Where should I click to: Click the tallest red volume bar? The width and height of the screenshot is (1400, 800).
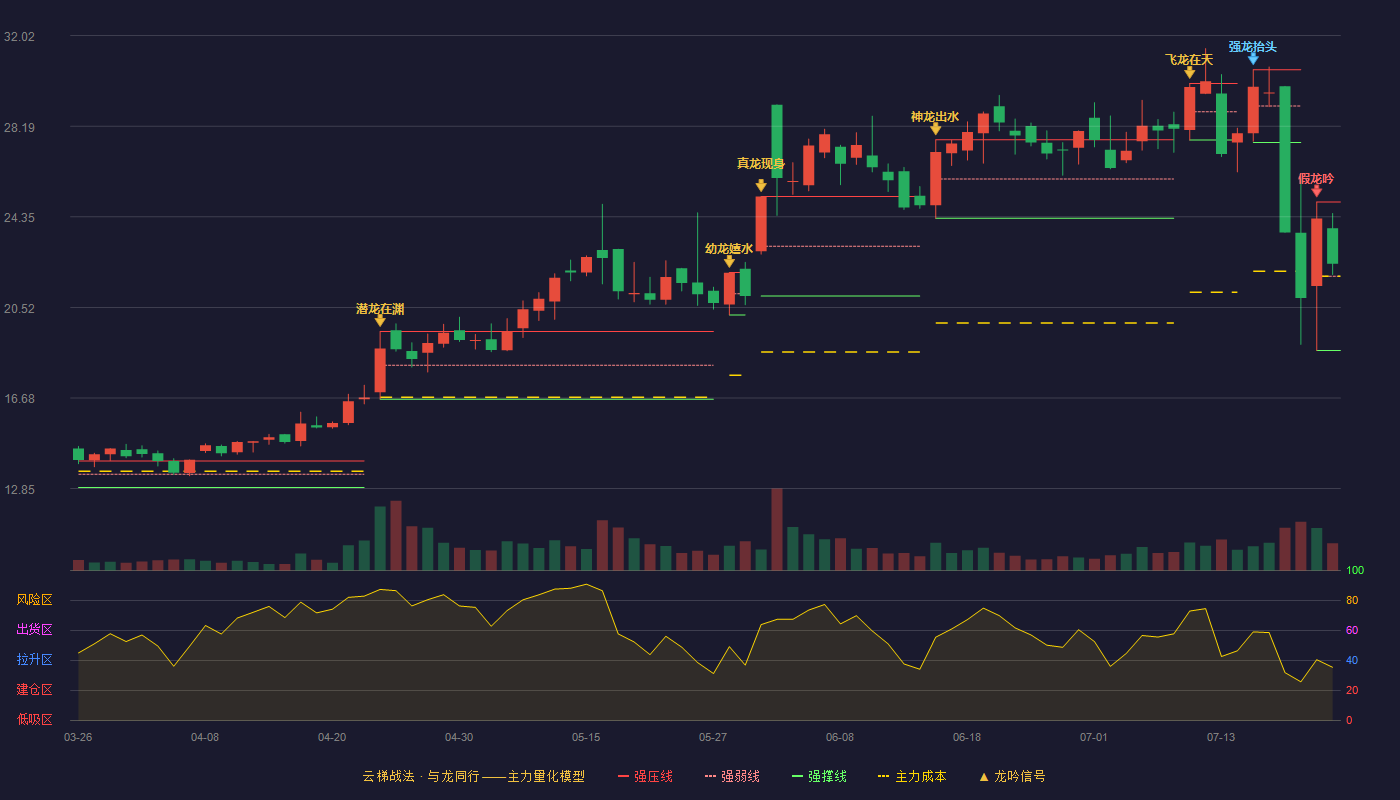(777, 529)
